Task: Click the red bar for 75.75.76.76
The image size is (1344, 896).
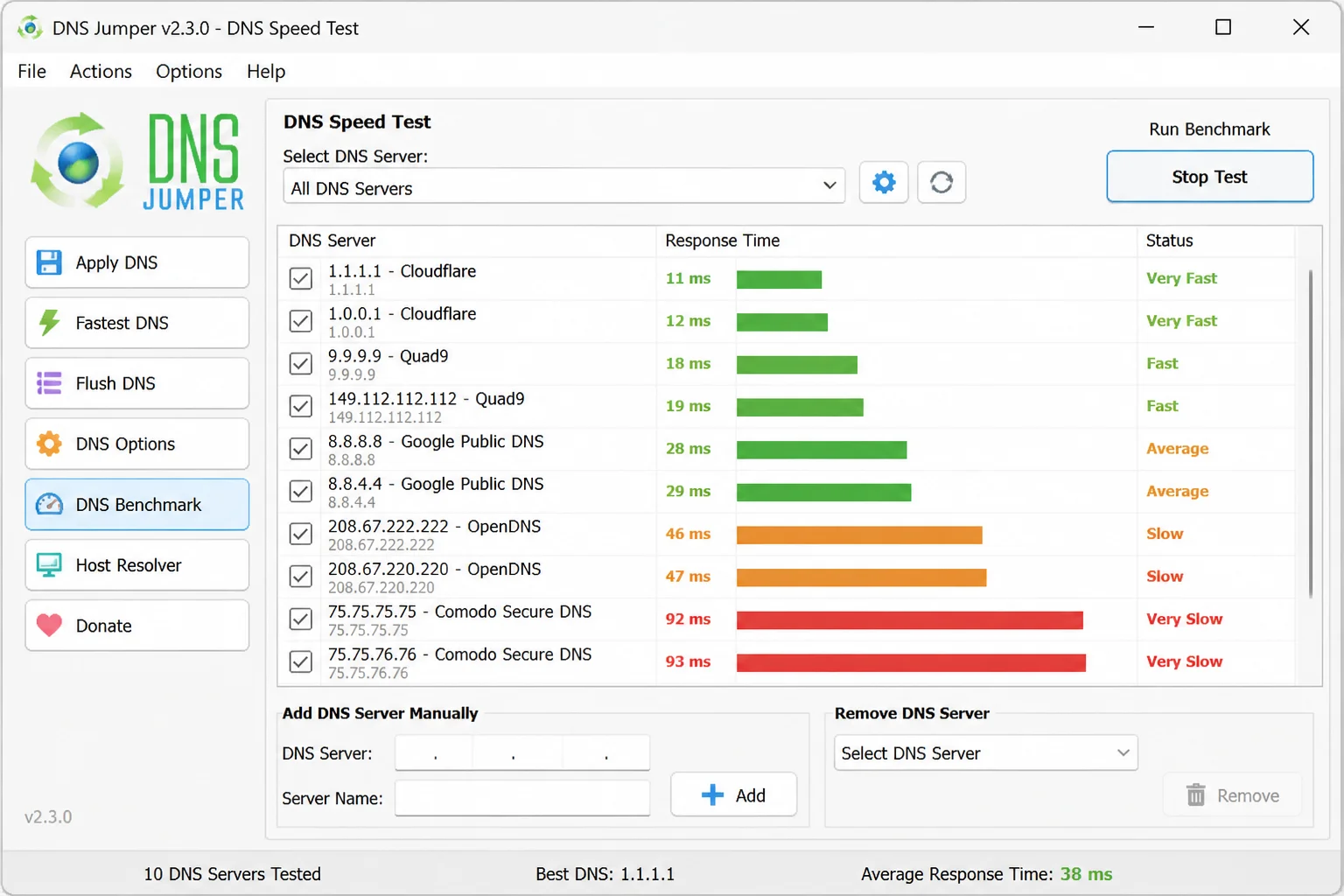Action: pos(911,662)
